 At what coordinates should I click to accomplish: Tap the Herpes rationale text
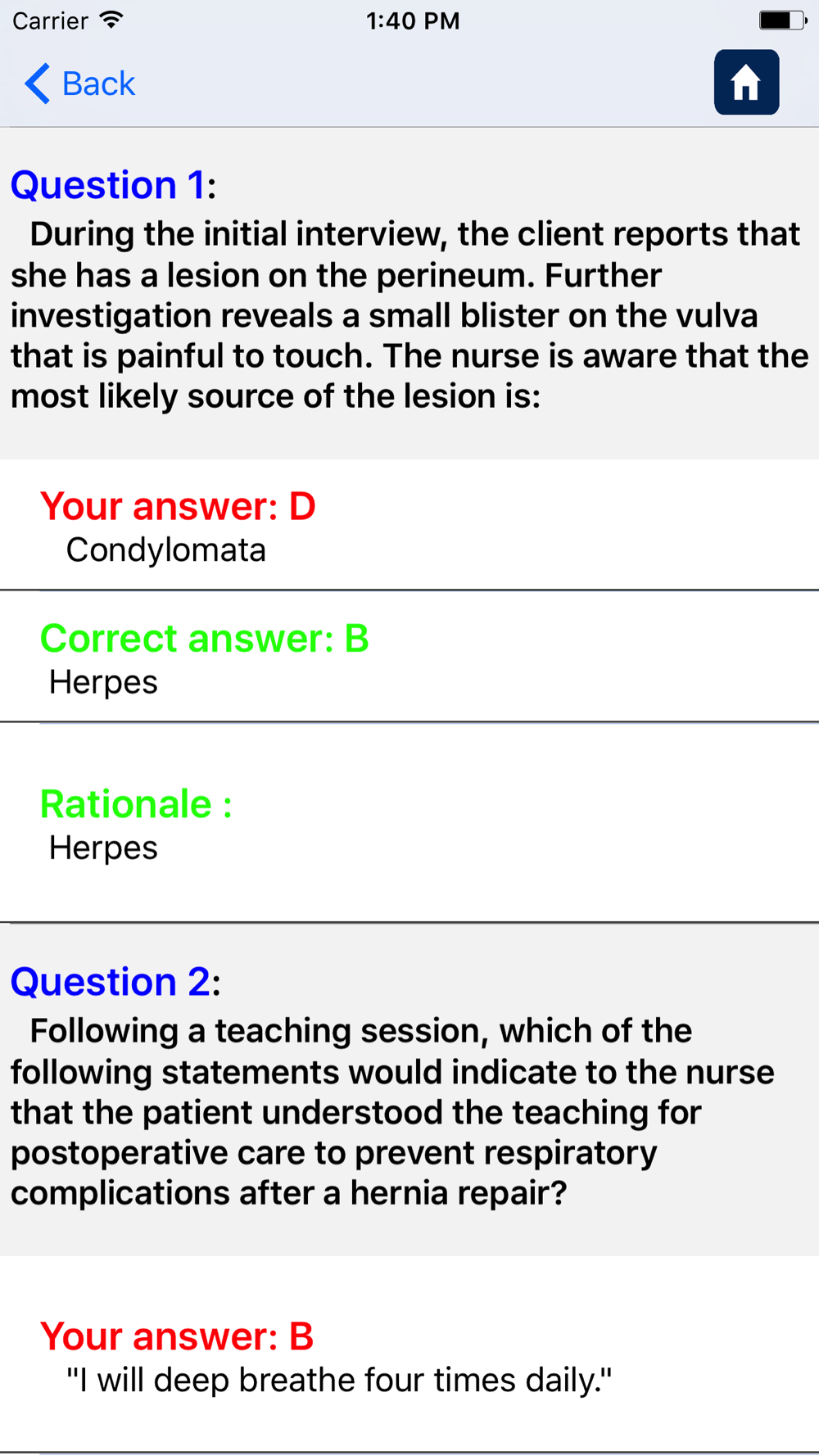[x=103, y=848]
